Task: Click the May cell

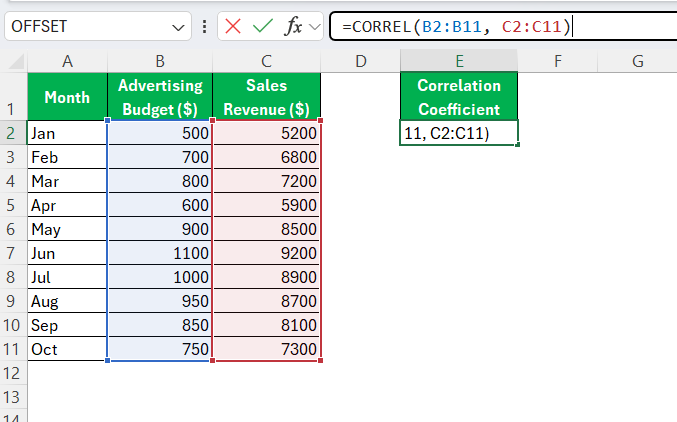Action: [67, 229]
